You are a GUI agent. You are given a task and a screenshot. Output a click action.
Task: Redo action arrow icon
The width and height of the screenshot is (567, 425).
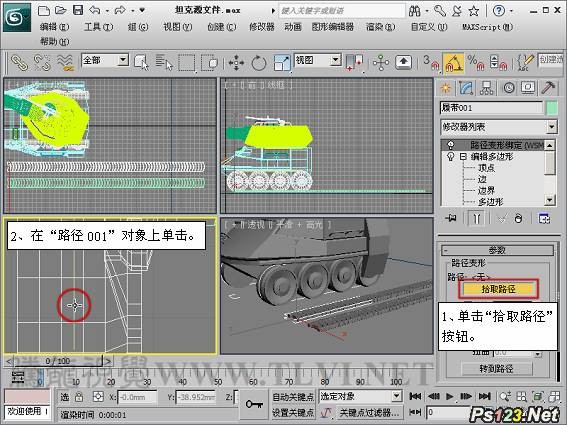coord(120,10)
